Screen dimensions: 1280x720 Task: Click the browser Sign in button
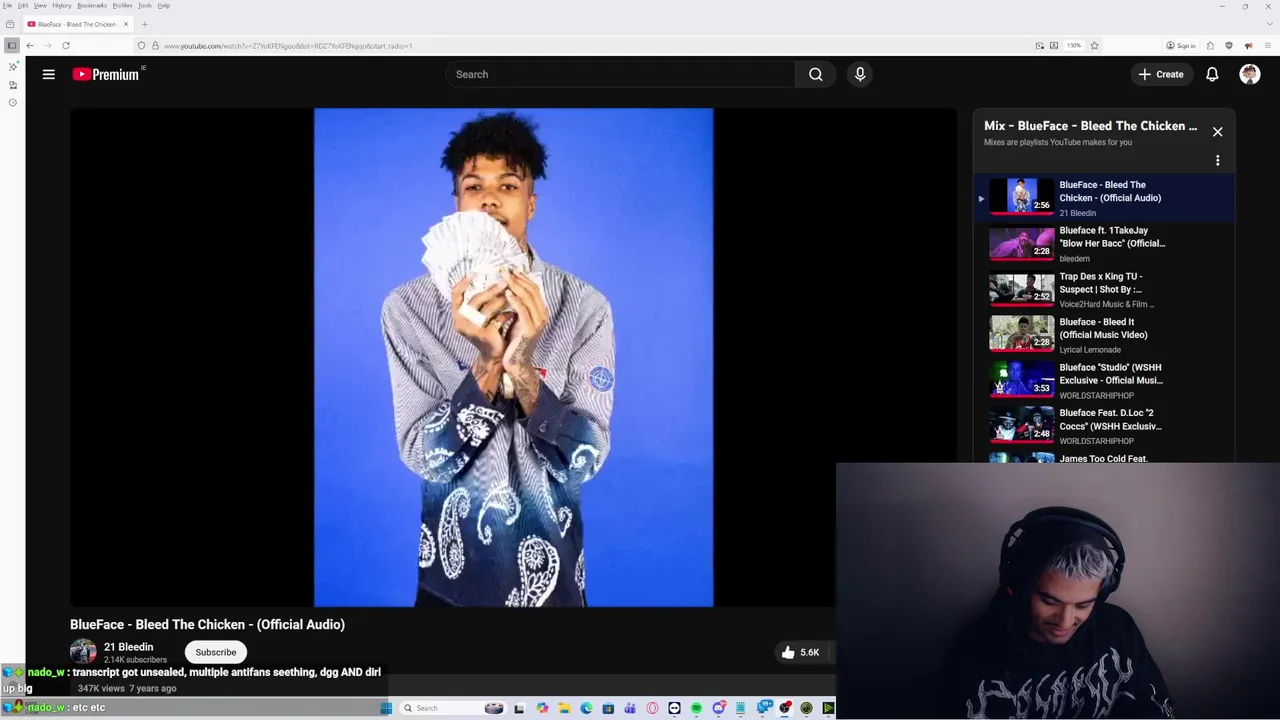tap(1181, 45)
